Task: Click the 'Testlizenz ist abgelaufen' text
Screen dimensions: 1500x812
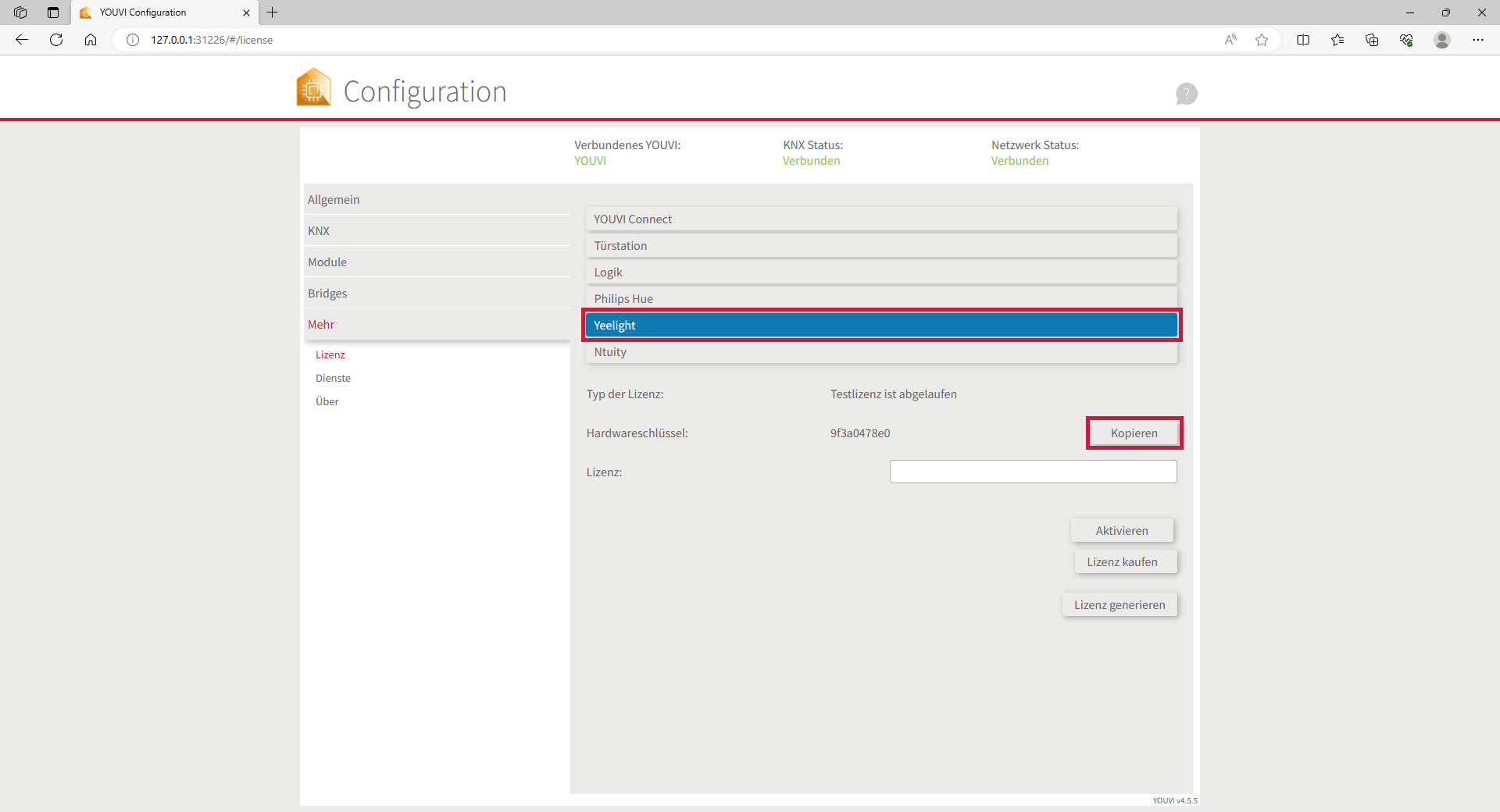Action: pyautogui.click(x=894, y=394)
